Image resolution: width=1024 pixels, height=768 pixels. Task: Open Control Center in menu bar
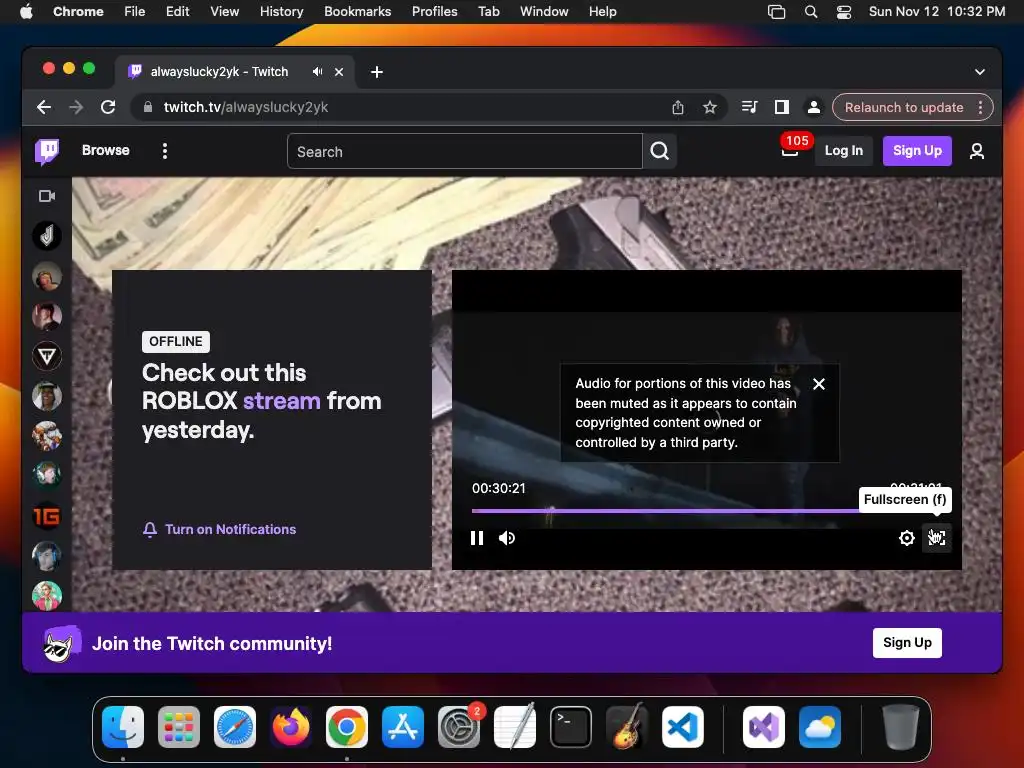[844, 12]
